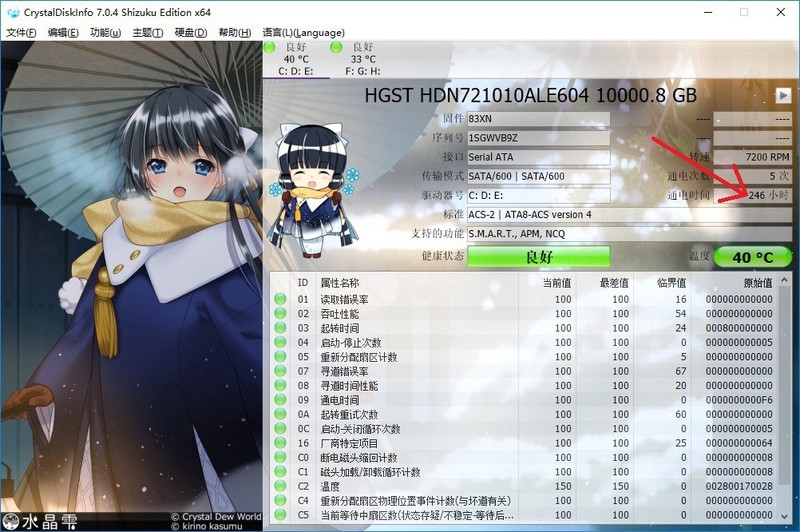800x532 pixels.
Task: Select the 通电时间 attribute row name
Action: tap(340, 400)
